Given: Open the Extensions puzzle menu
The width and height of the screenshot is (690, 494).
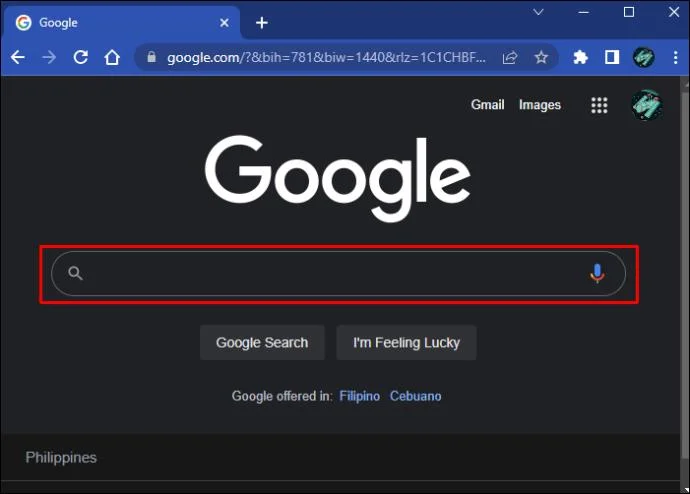Looking at the screenshot, I should coord(580,57).
